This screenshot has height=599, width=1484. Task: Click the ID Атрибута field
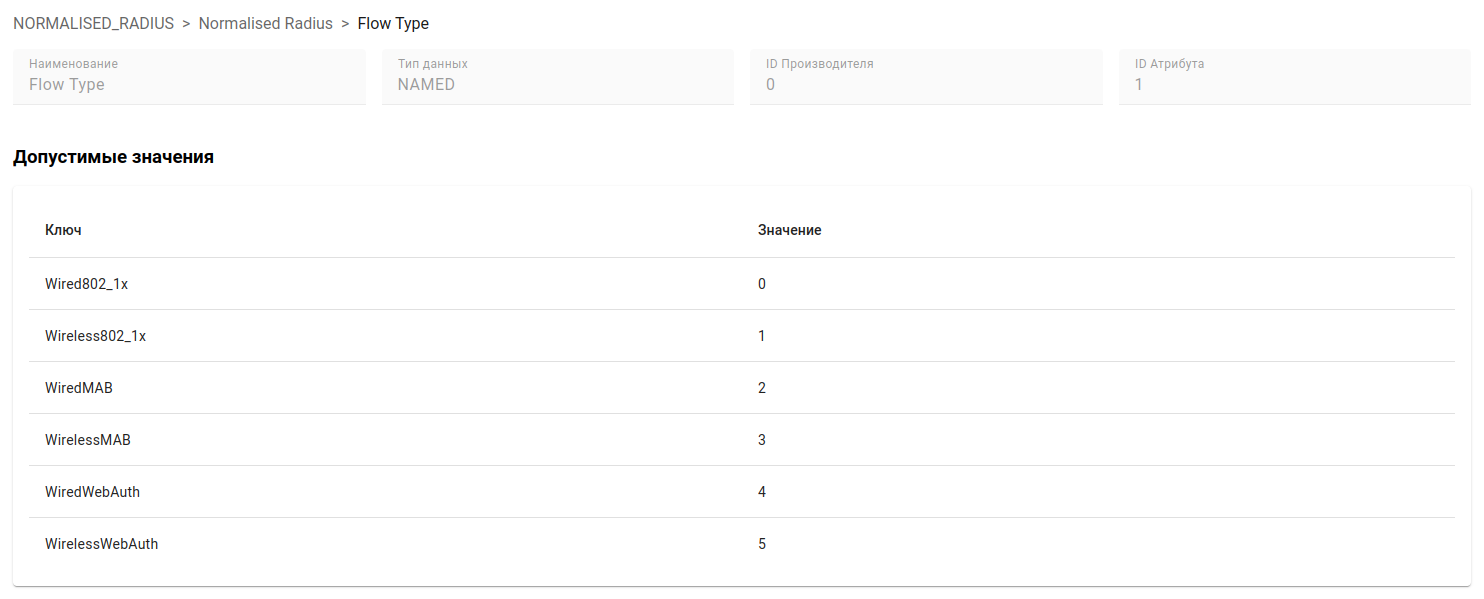(x=1294, y=84)
